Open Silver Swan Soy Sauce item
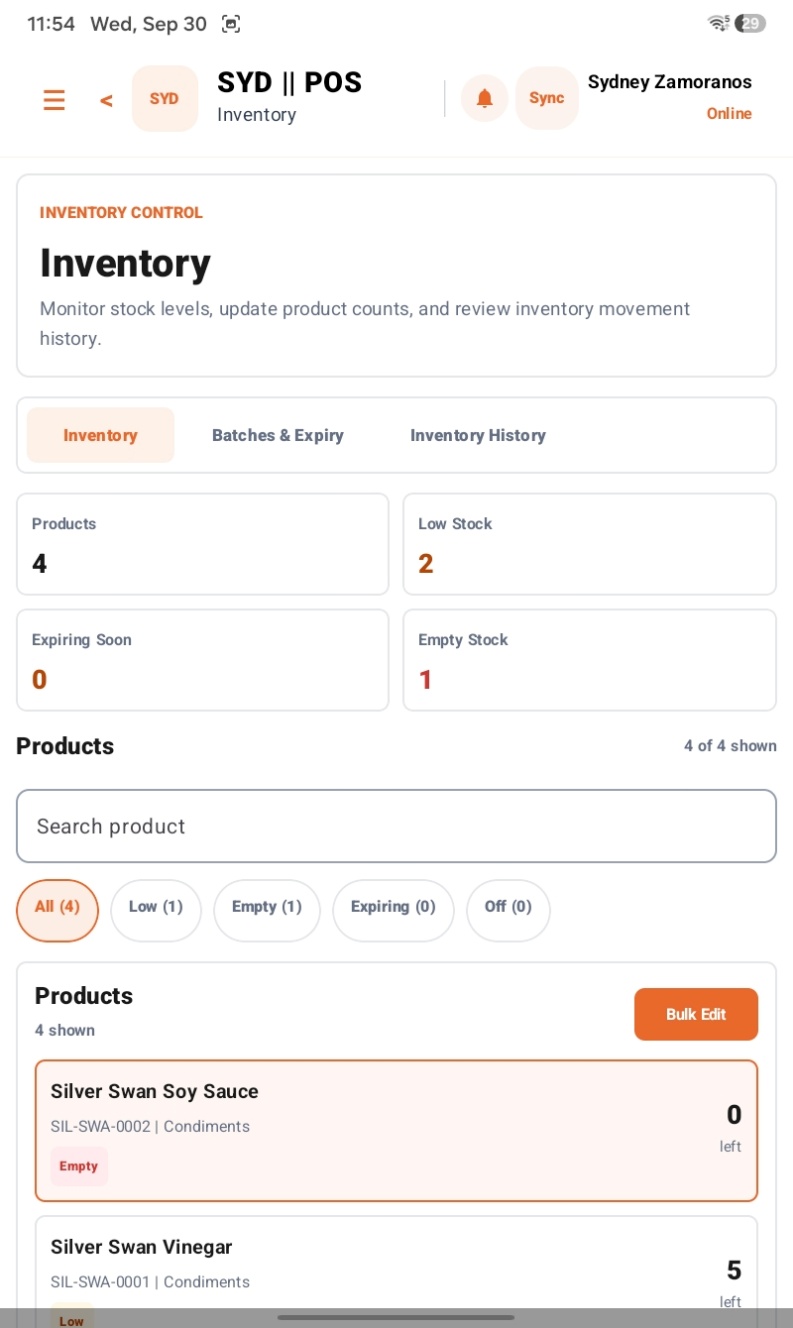Image resolution: width=793 pixels, height=1328 pixels. point(396,1130)
